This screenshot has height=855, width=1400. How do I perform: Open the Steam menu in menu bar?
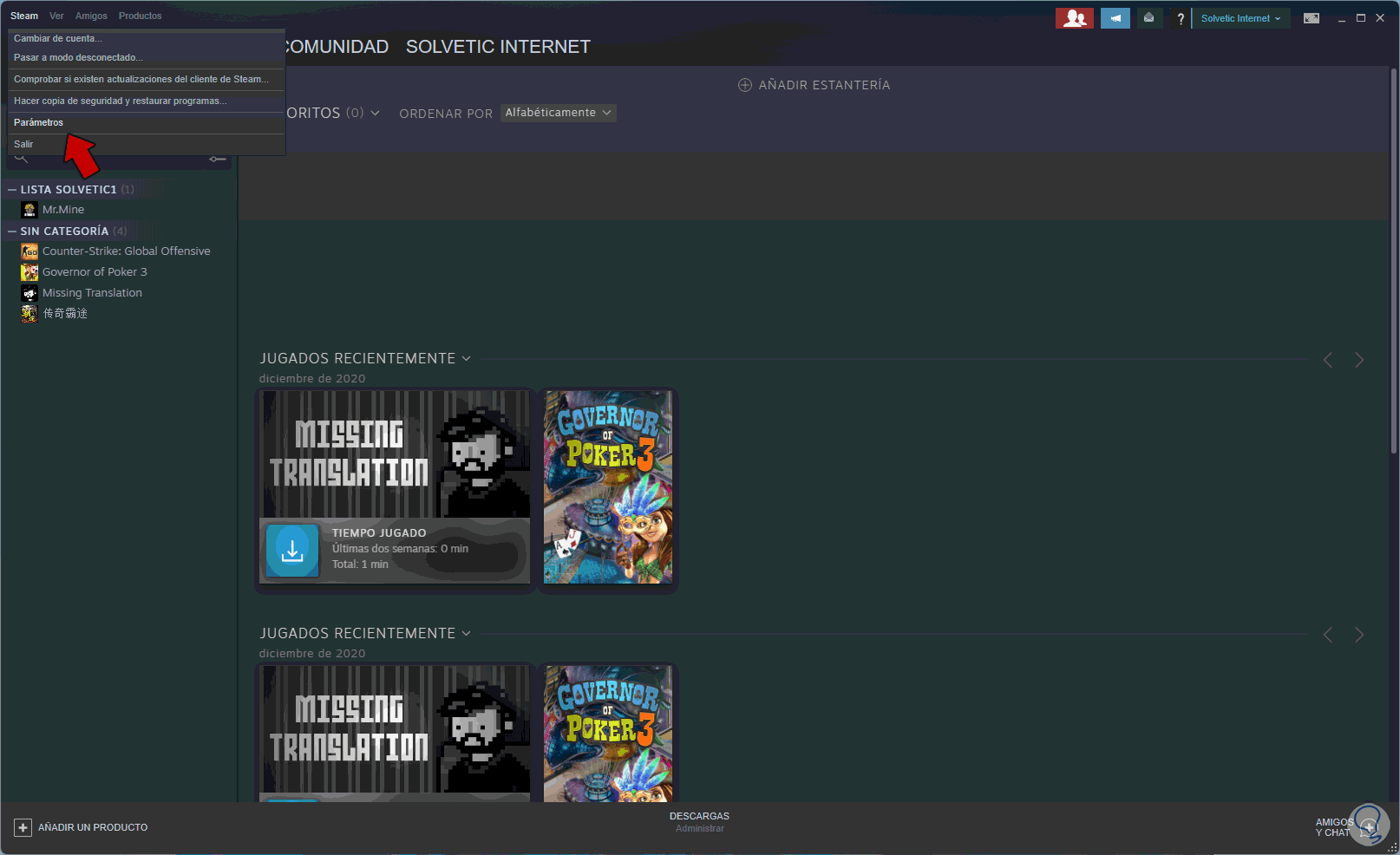[24, 16]
